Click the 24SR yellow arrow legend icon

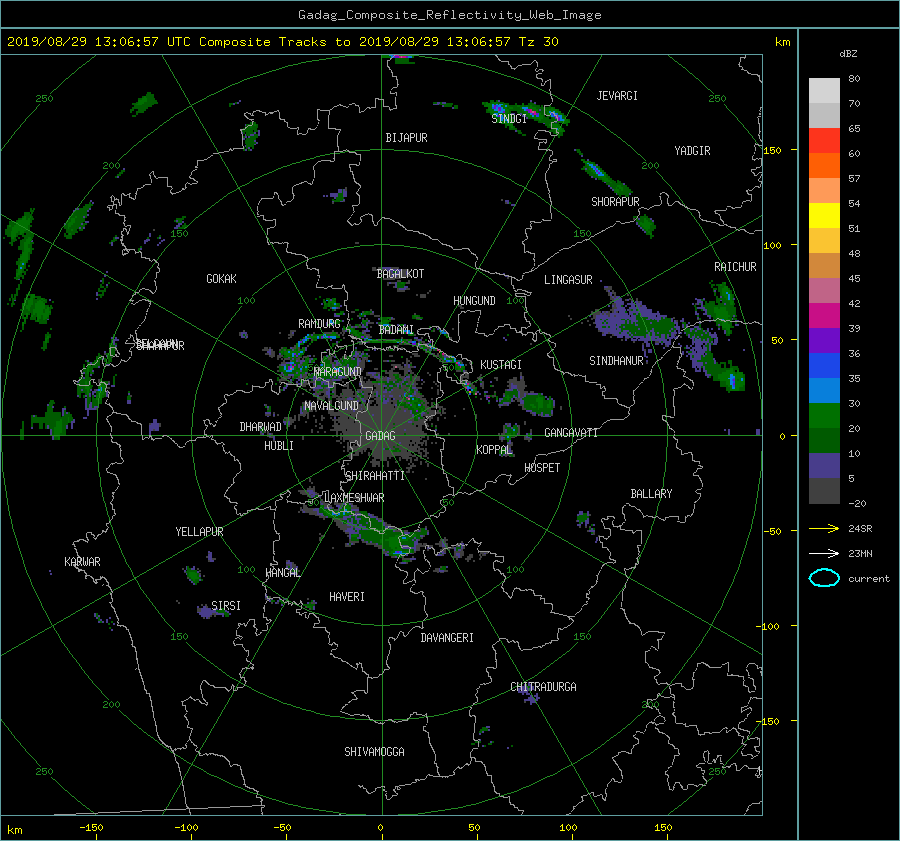(x=824, y=528)
